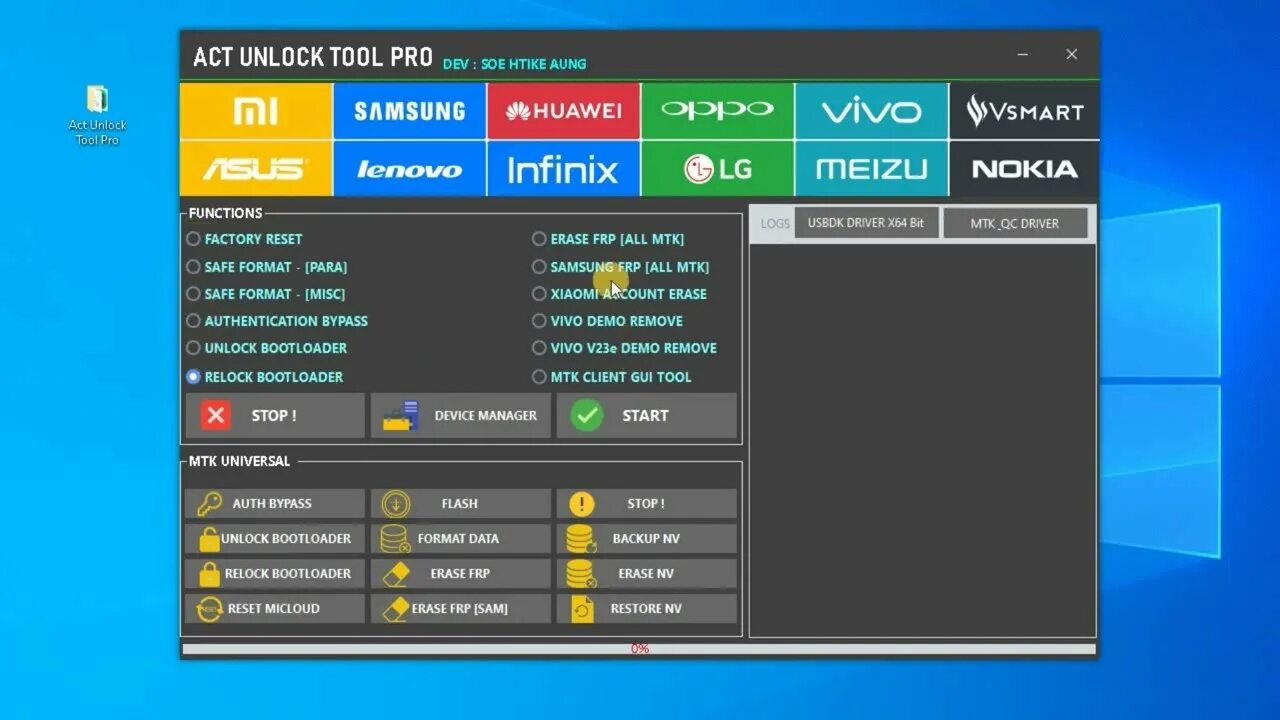Minimize the ACT Unlock Tool window
Screen dimensions: 1280x720
point(1023,55)
